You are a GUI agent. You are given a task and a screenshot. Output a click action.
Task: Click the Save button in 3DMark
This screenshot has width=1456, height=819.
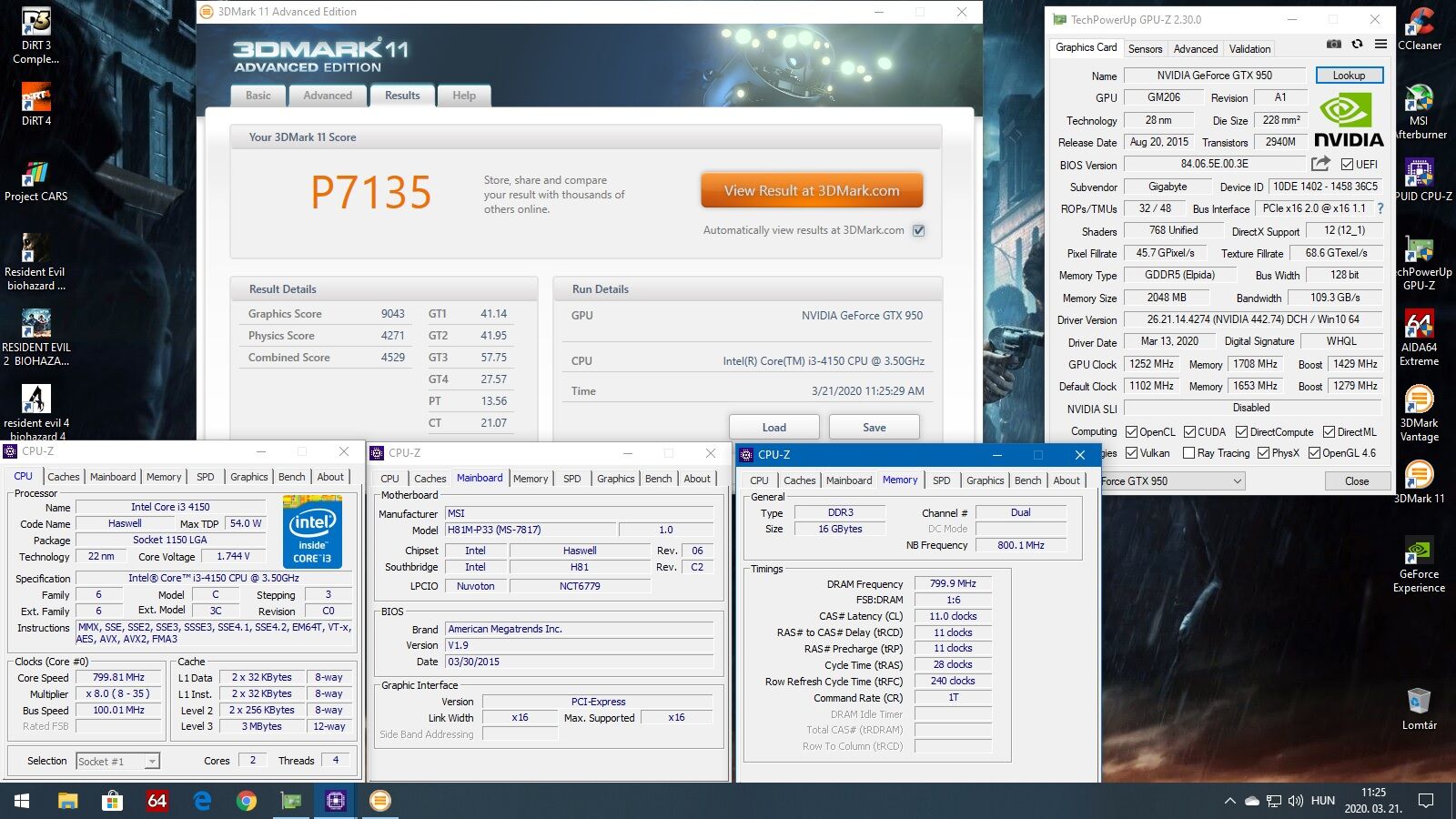pos(875,427)
